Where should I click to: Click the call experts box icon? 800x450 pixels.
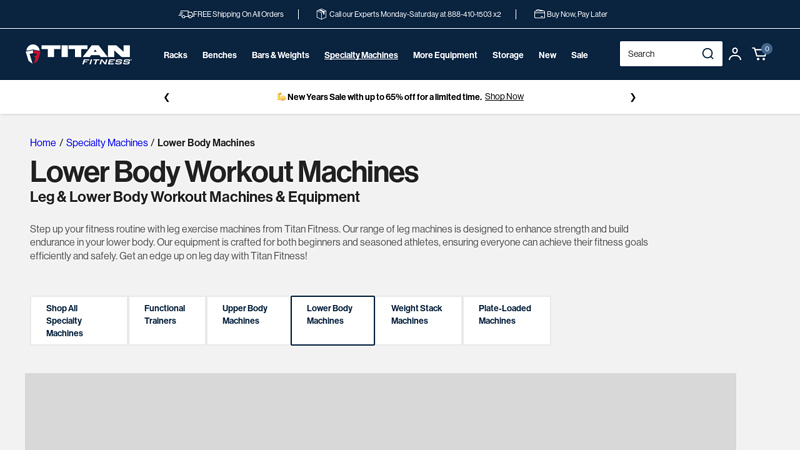pyautogui.click(x=321, y=14)
